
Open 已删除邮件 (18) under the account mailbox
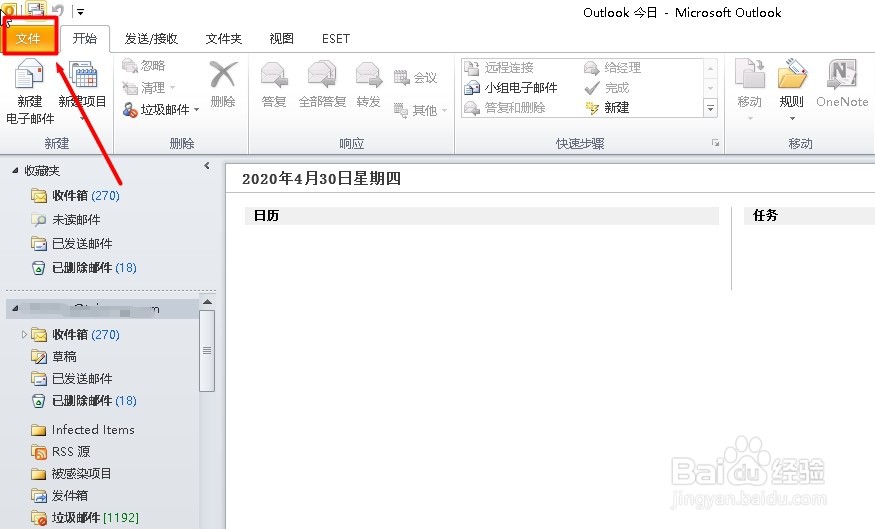(84, 401)
